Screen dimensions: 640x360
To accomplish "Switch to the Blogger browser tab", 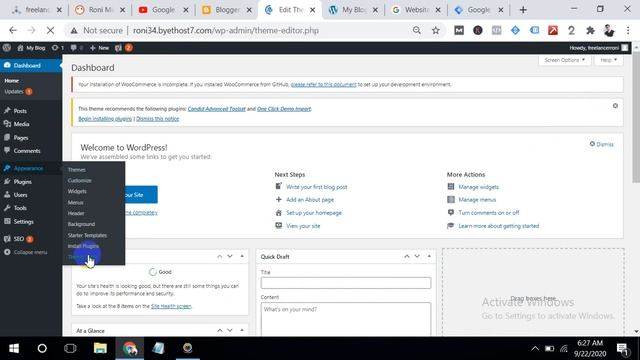I will tap(227, 10).
